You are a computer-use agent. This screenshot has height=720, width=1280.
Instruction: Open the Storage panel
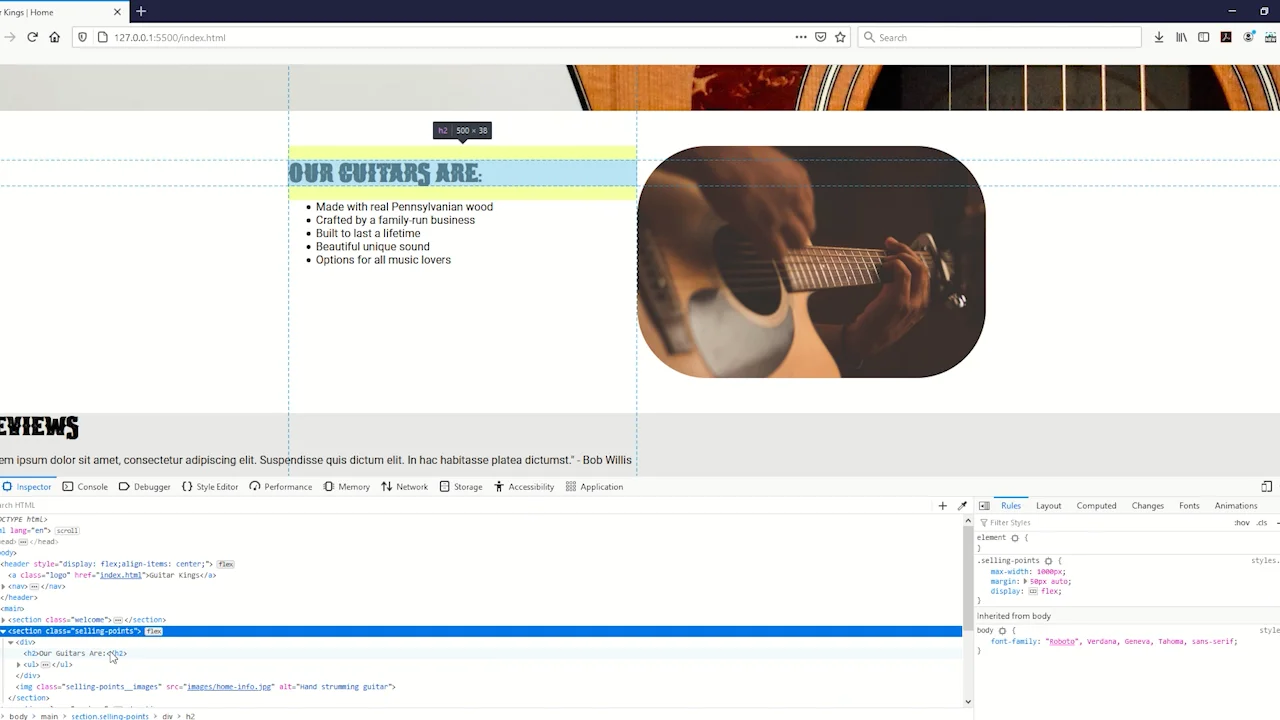click(460, 487)
